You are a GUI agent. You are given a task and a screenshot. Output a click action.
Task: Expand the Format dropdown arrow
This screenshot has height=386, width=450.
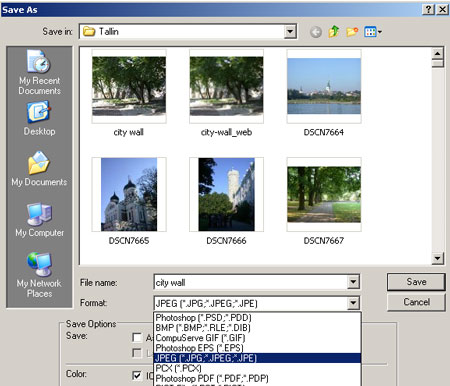[353, 303]
